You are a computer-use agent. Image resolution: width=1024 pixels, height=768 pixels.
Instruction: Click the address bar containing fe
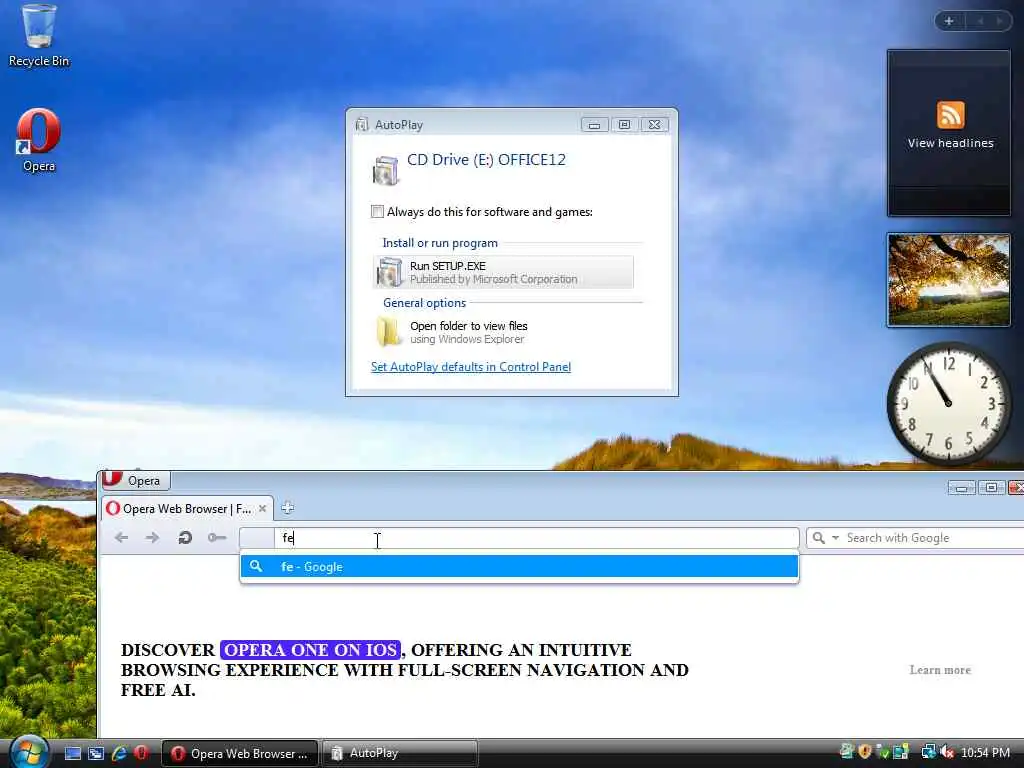(536, 538)
